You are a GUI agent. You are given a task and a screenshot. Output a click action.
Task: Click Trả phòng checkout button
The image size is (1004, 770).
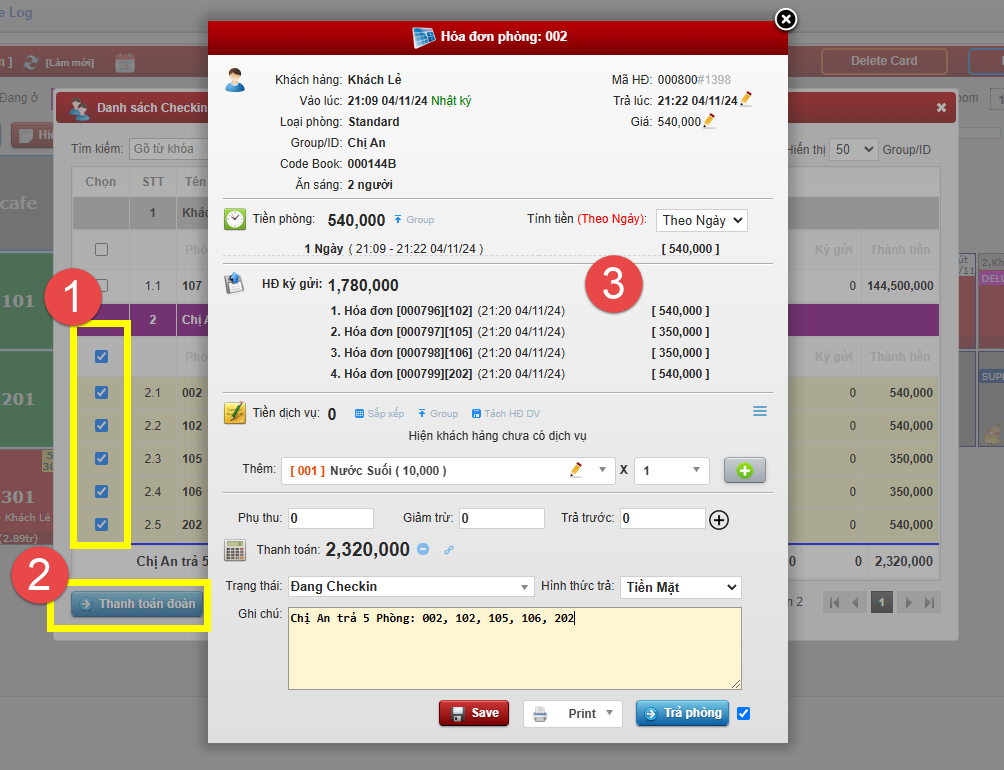[682, 713]
